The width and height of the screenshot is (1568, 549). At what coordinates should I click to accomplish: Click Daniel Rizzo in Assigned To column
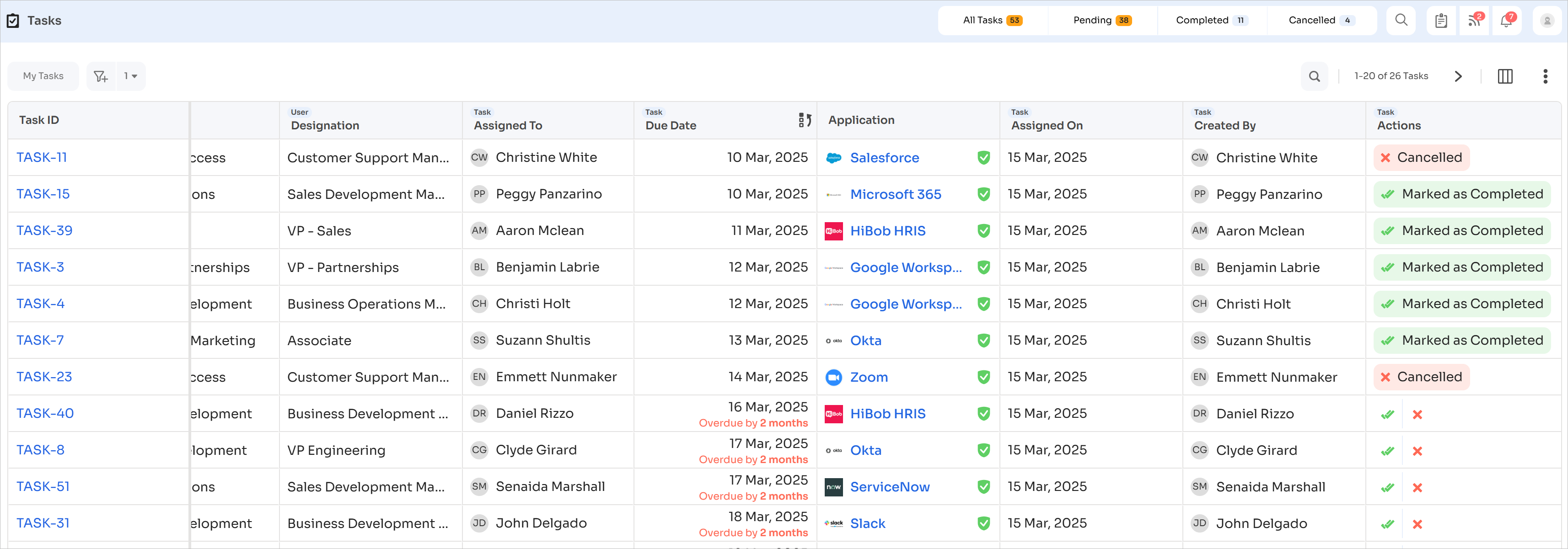pyautogui.click(x=534, y=413)
